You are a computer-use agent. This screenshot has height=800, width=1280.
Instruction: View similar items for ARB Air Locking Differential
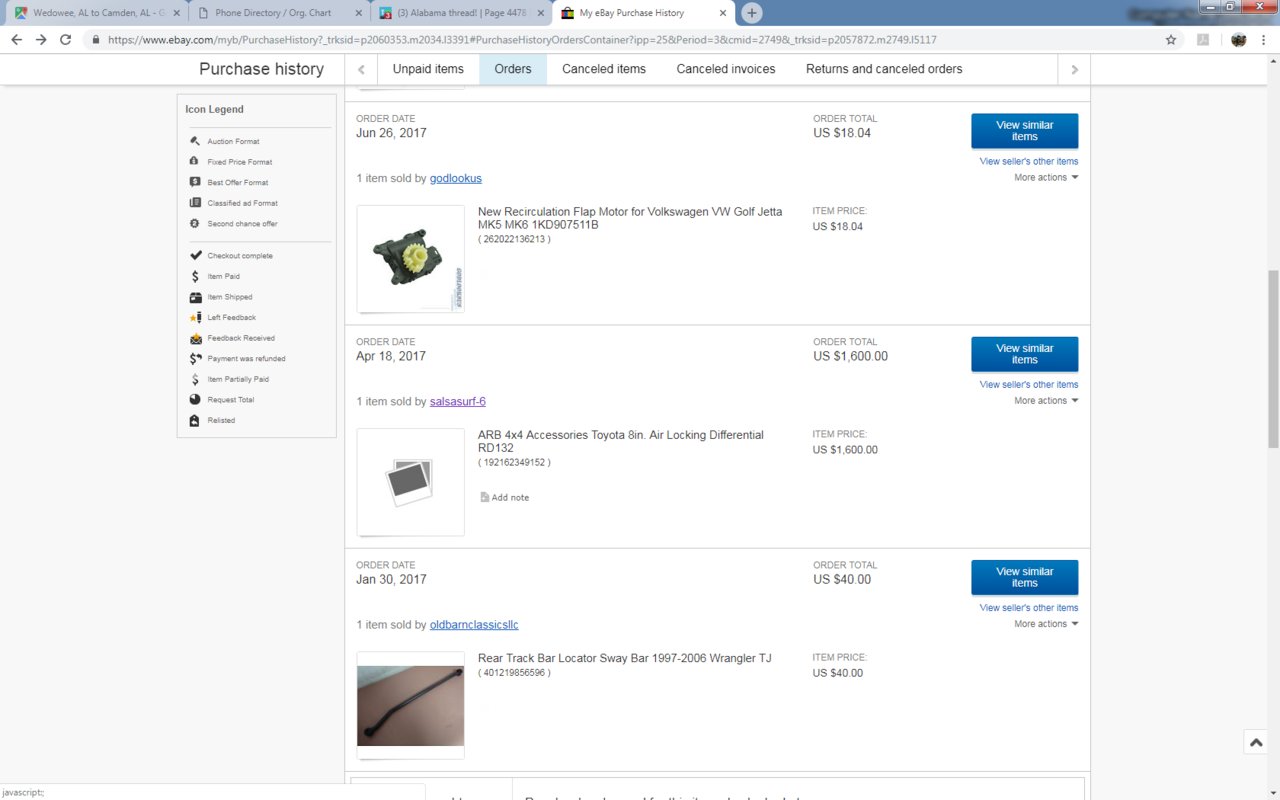(1024, 354)
